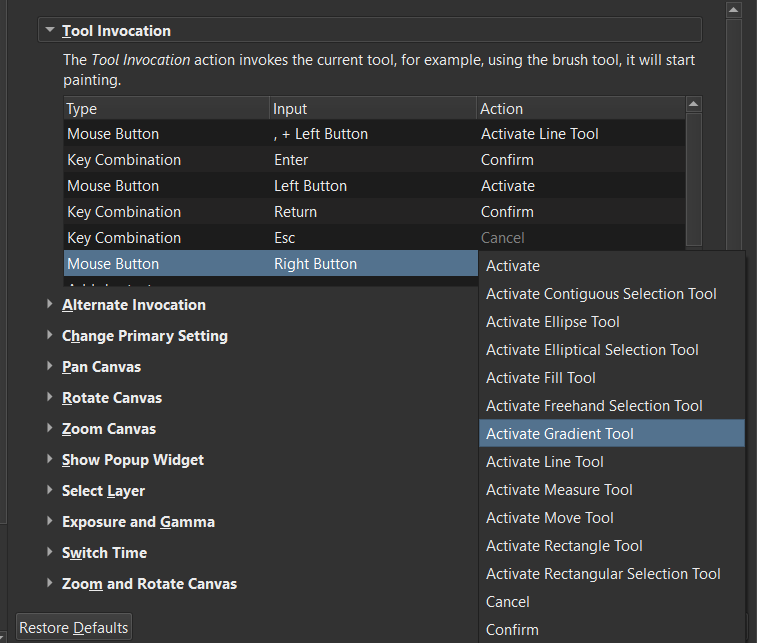Viewport: 757px width, 643px height.
Task: Select Activate Move Tool in list
Action: [550, 518]
